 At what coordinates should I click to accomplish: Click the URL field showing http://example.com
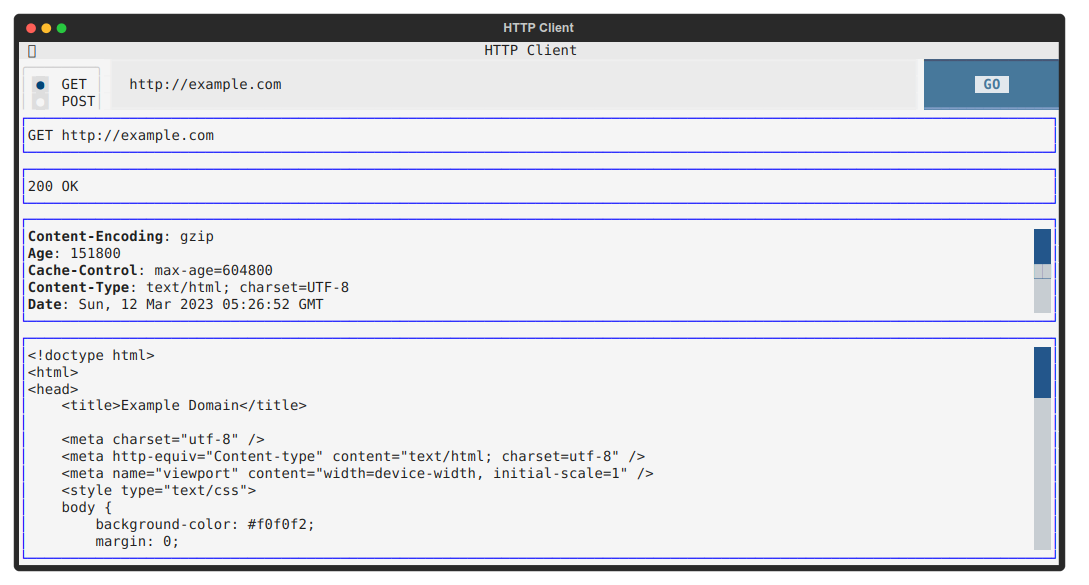[x=515, y=85]
